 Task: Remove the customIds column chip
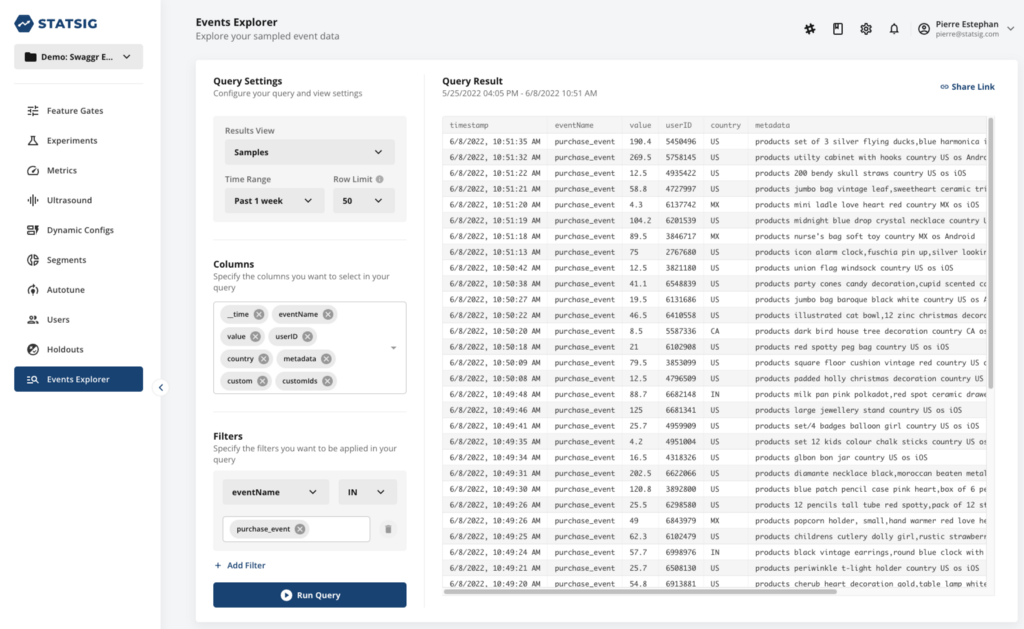click(327, 381)
